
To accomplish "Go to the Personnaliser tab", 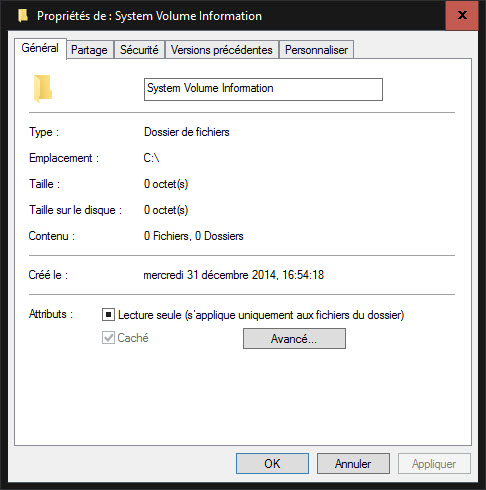I will [x=316, y=50].
